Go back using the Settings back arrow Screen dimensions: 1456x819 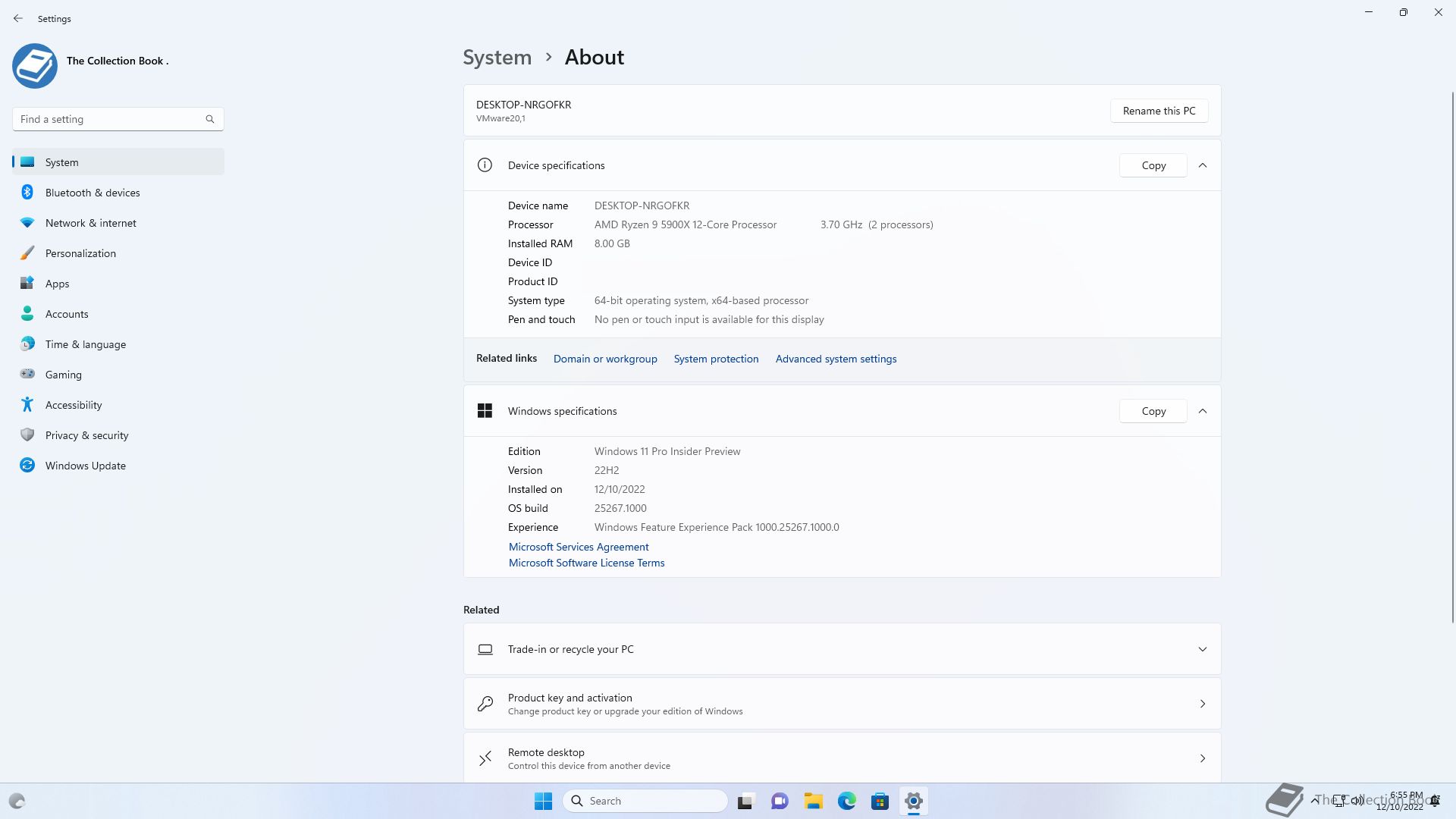pos(18,18)
